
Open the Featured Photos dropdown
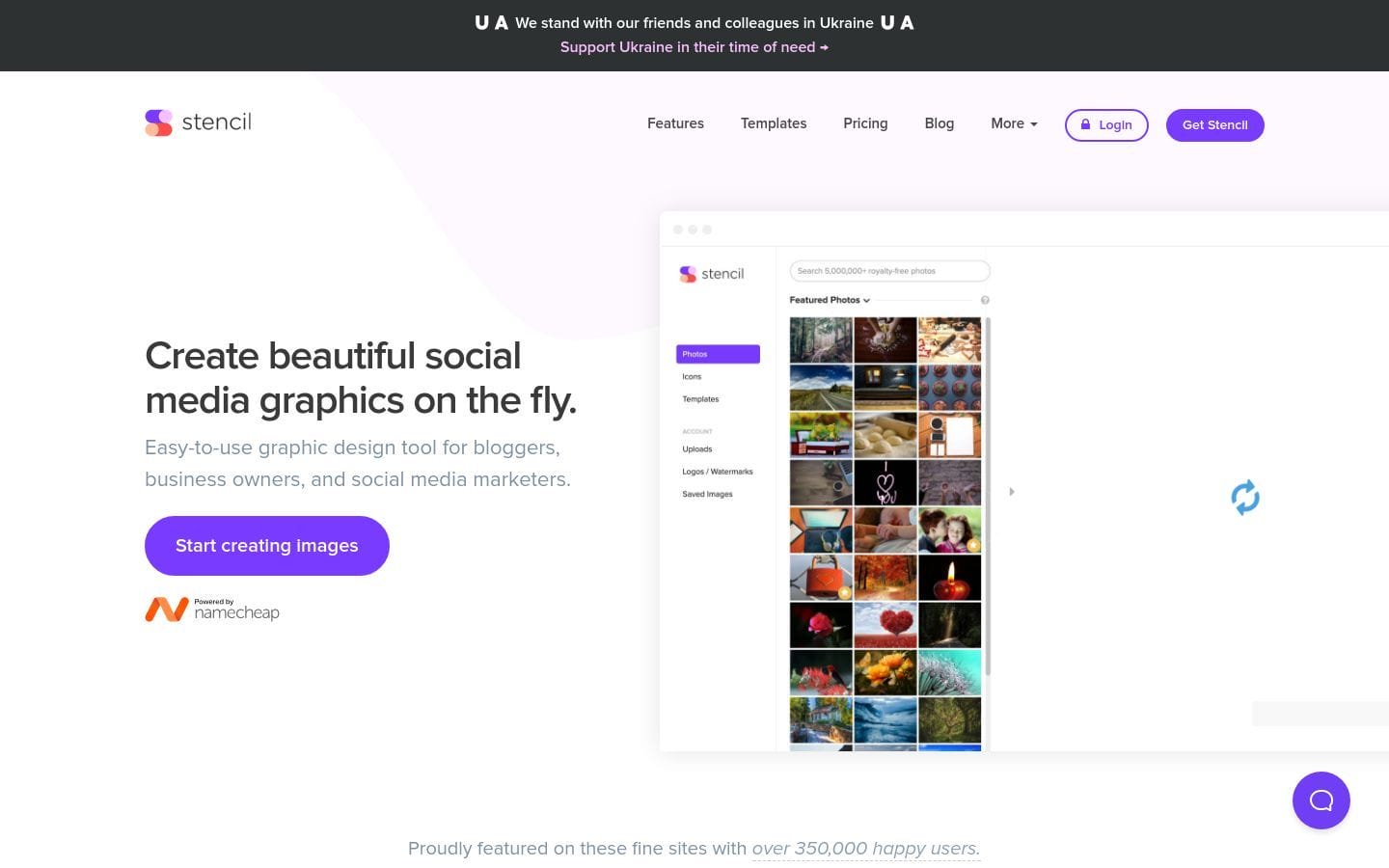830,300
